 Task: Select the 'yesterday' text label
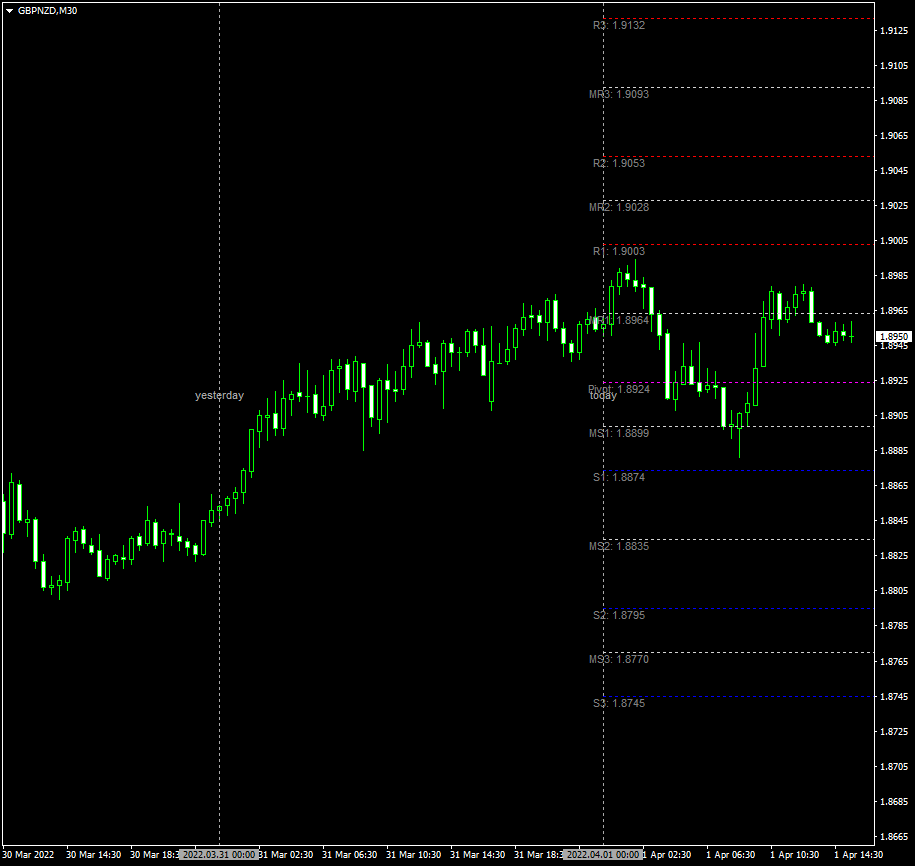coord(219,395)
